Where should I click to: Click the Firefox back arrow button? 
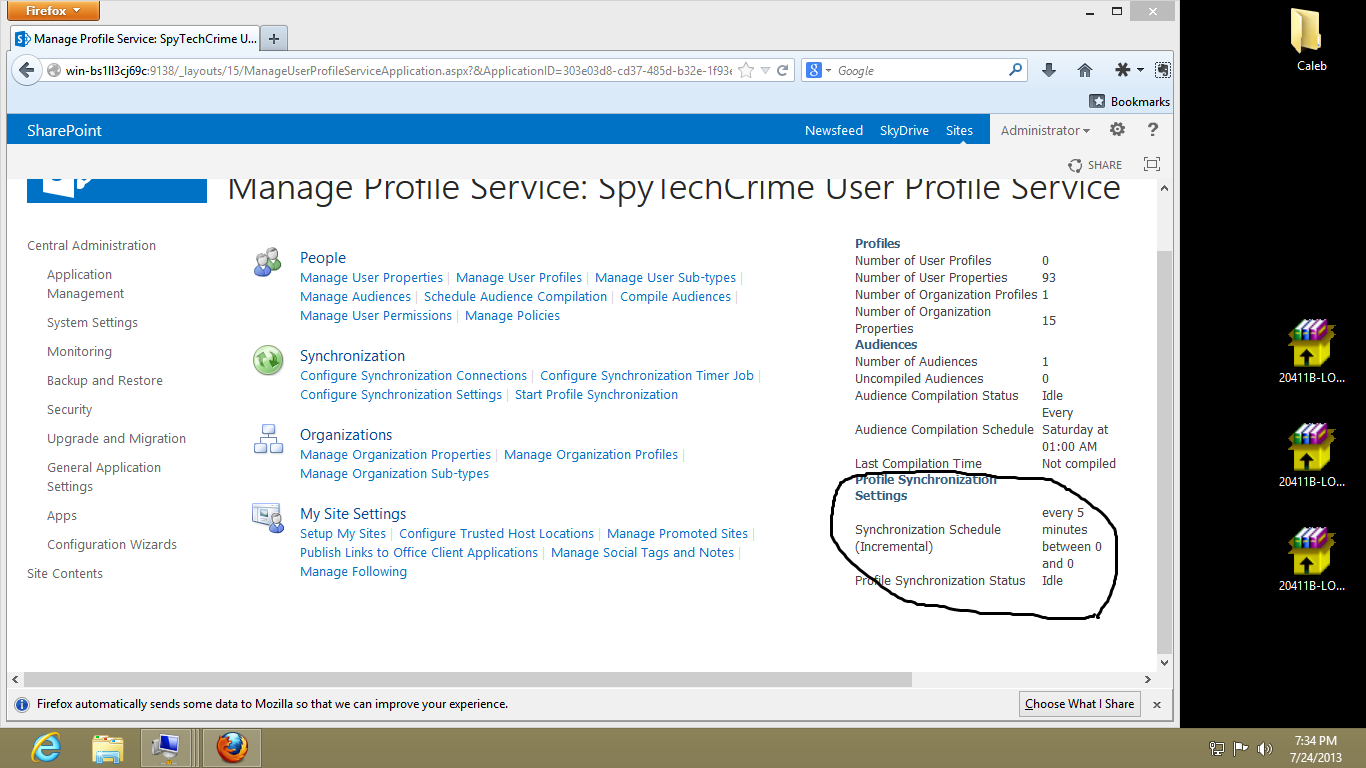27,70
